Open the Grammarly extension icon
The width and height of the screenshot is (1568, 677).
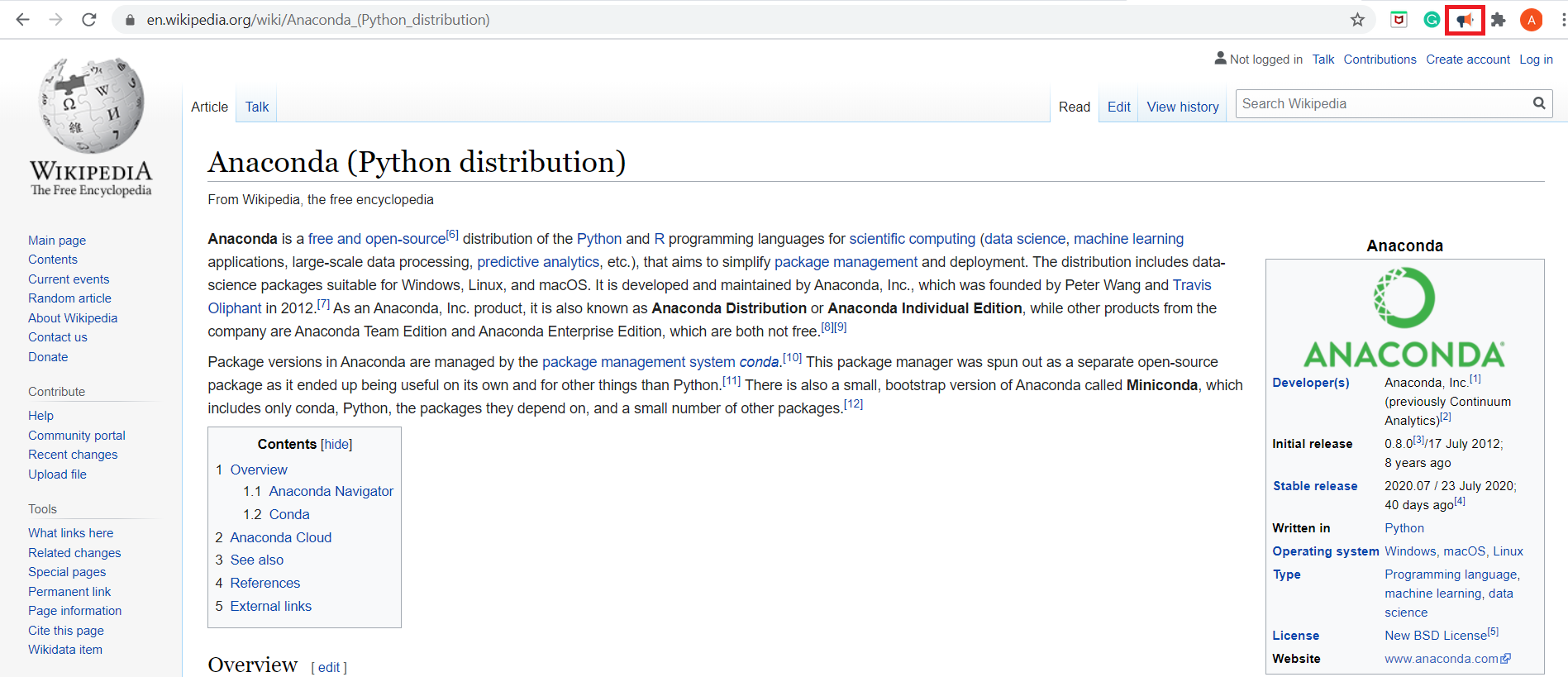pos(1432,20)
